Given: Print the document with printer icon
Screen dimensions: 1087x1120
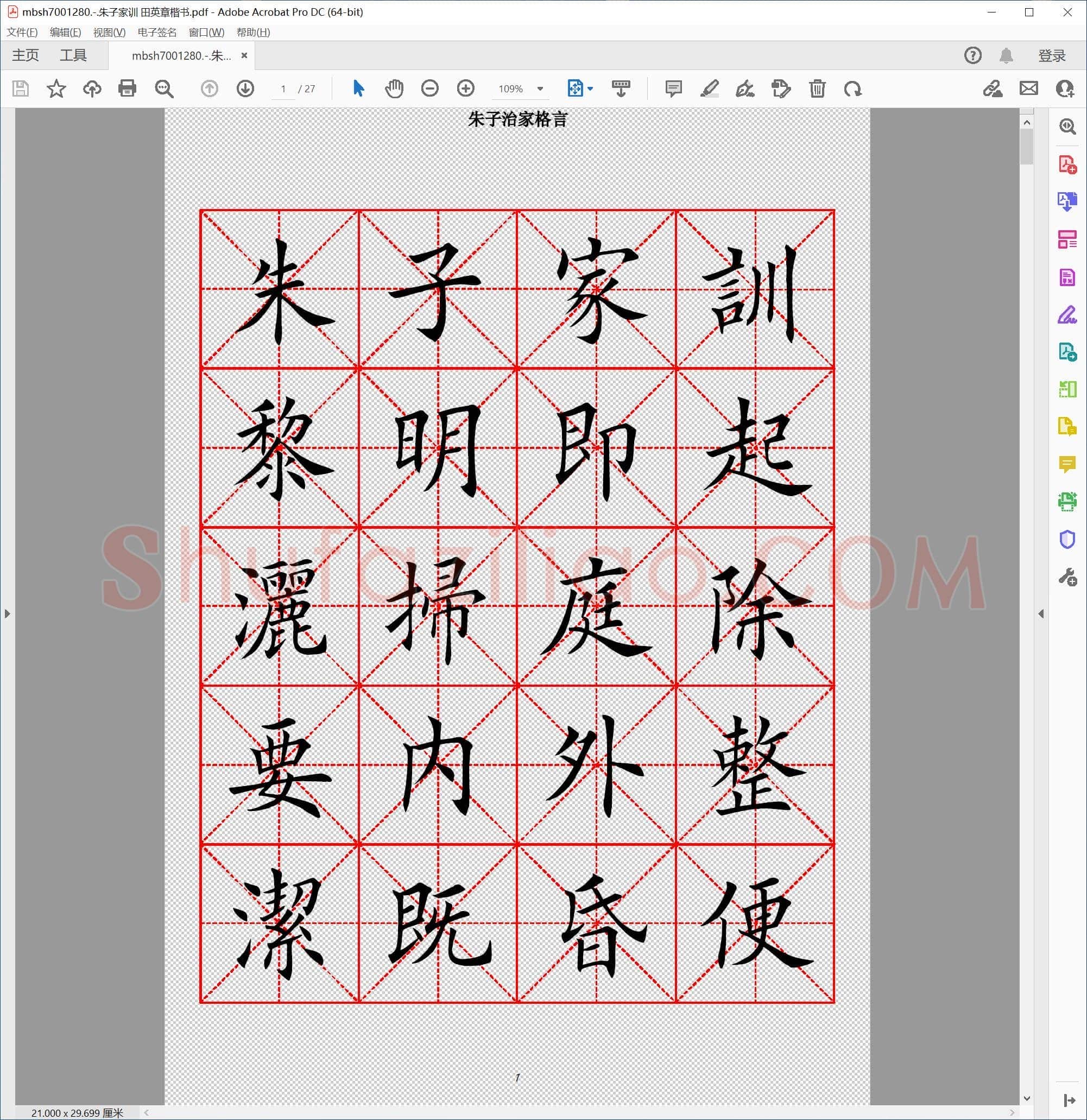Looking at the screenshot, I should [128, 88].
